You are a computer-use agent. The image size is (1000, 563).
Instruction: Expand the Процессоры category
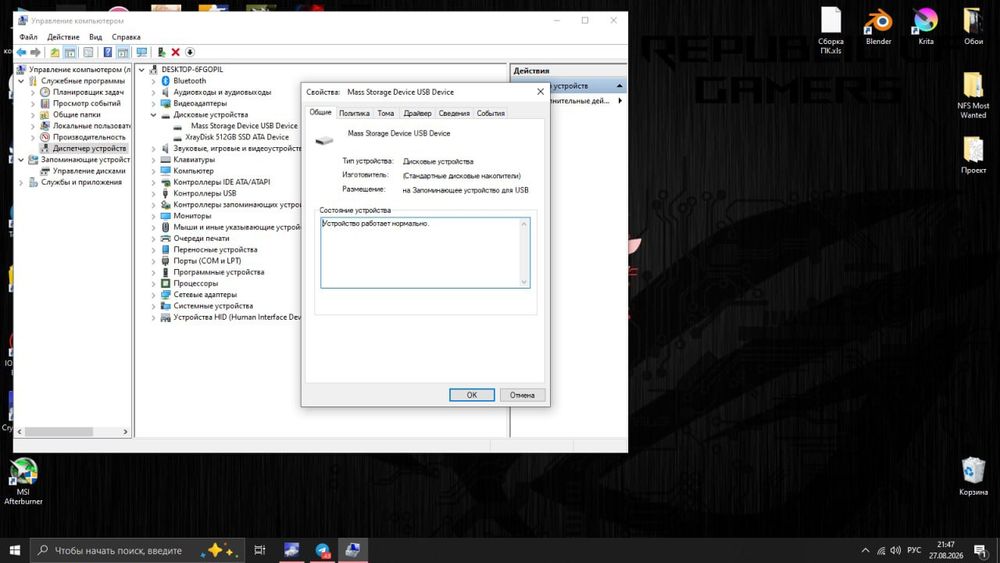point(154,284)
